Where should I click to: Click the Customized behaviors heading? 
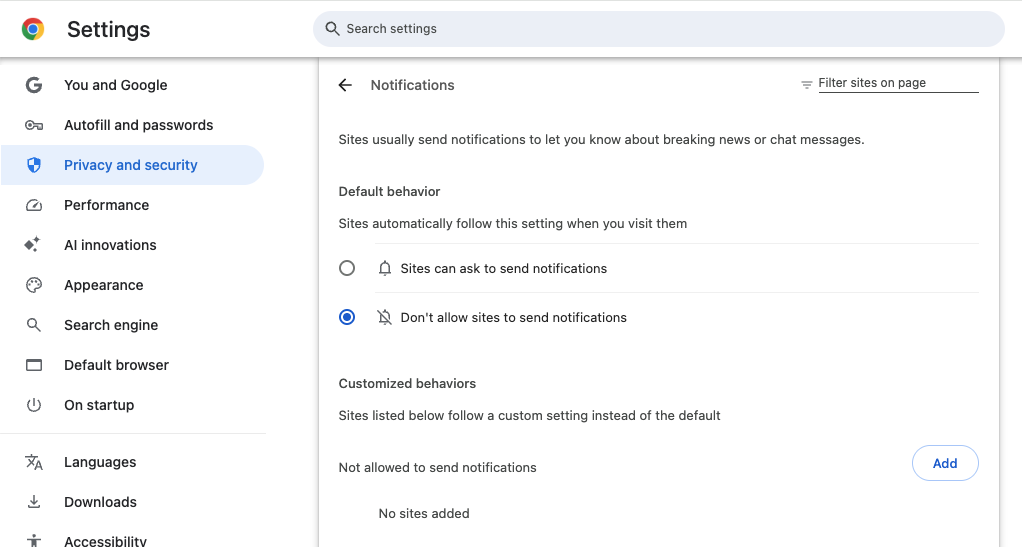pos(407,383)
